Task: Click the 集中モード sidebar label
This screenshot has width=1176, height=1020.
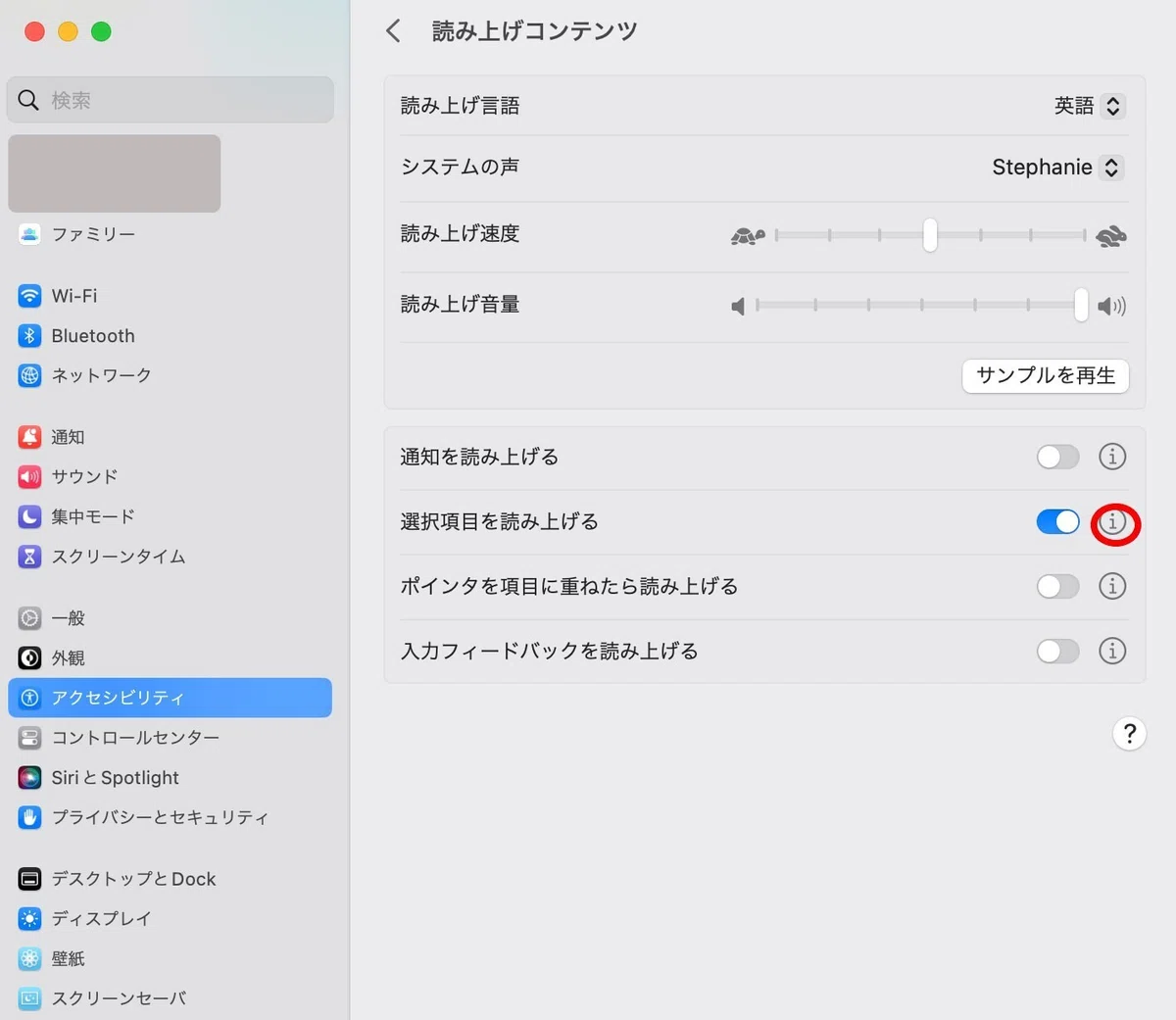Action: click(93, 516)
